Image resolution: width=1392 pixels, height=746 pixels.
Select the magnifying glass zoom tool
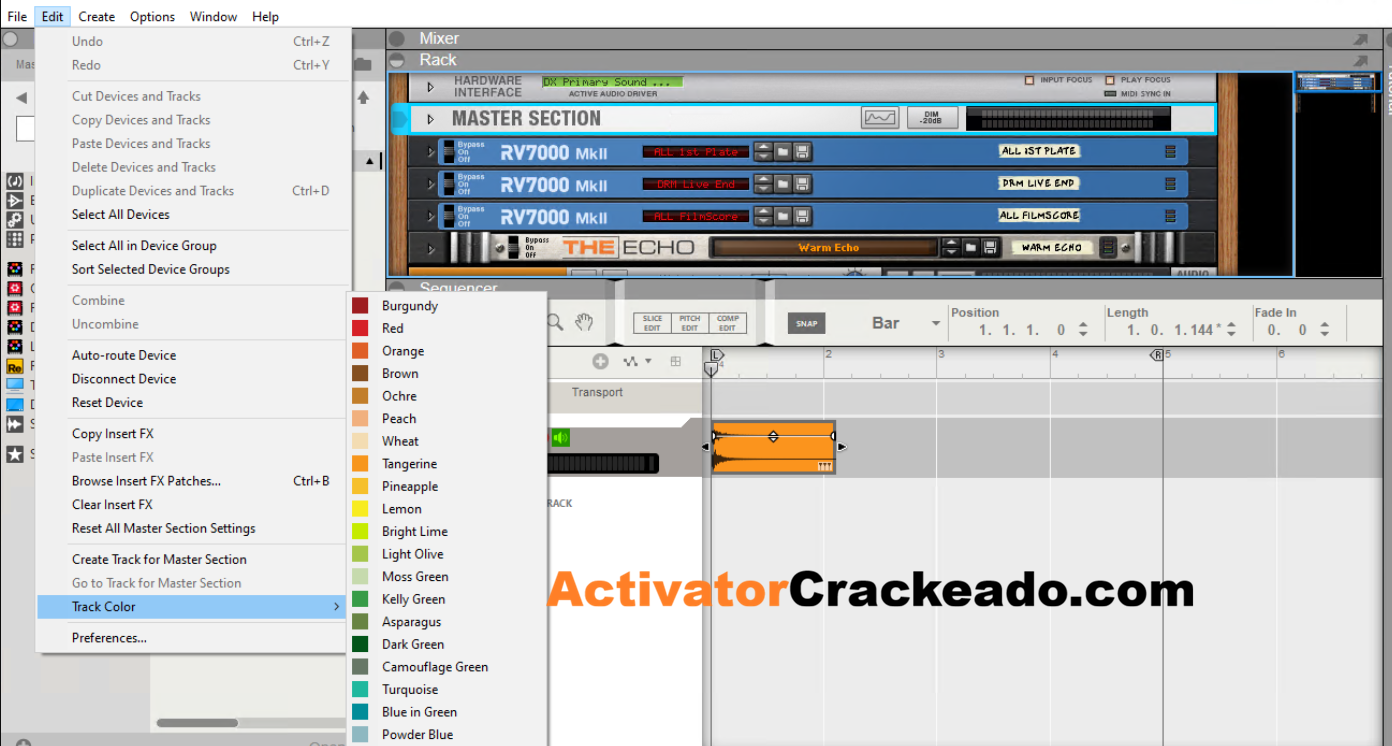tap(554, 322)
